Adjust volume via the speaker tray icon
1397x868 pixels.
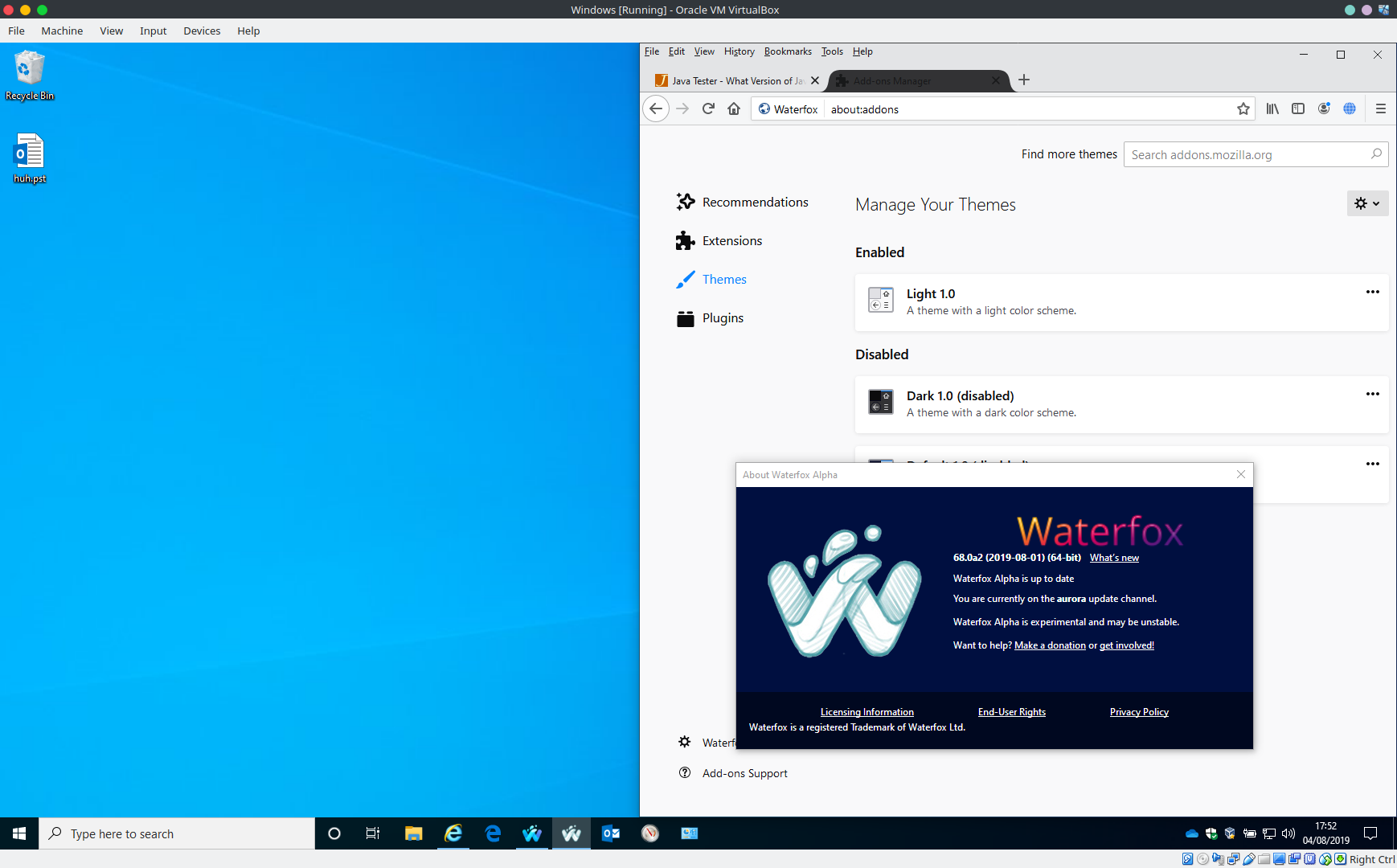1288,833
